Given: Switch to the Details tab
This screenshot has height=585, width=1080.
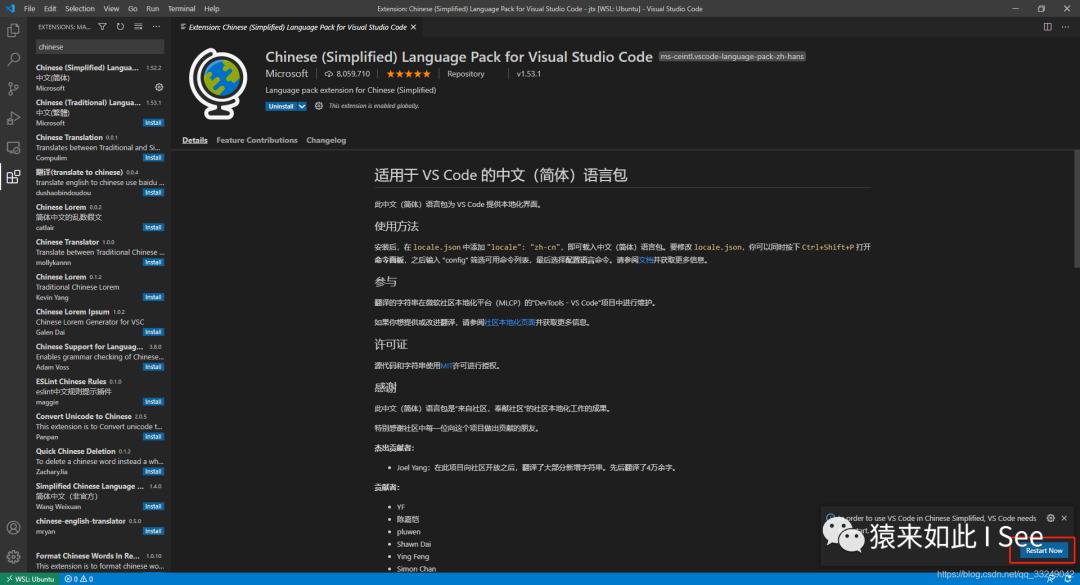Looking at the screenshot, I should (195, 140).
